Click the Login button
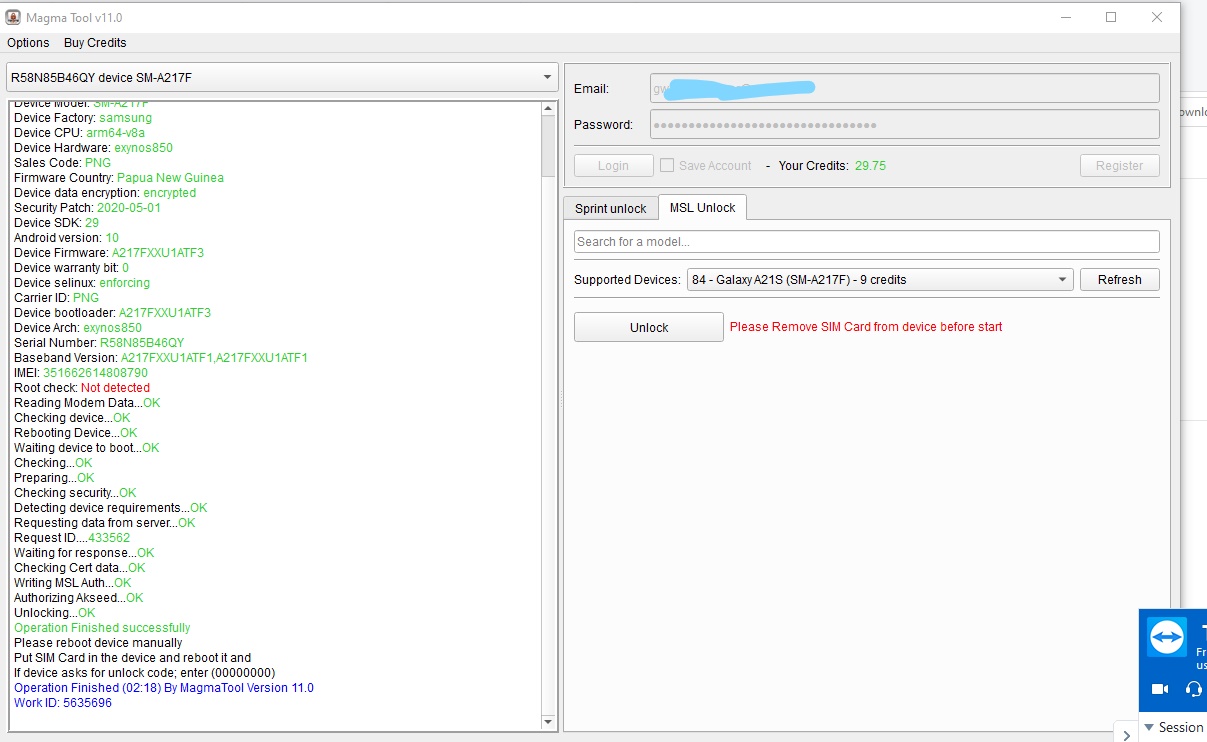This screenshot has width=1207, height=742. pos(613,166)
